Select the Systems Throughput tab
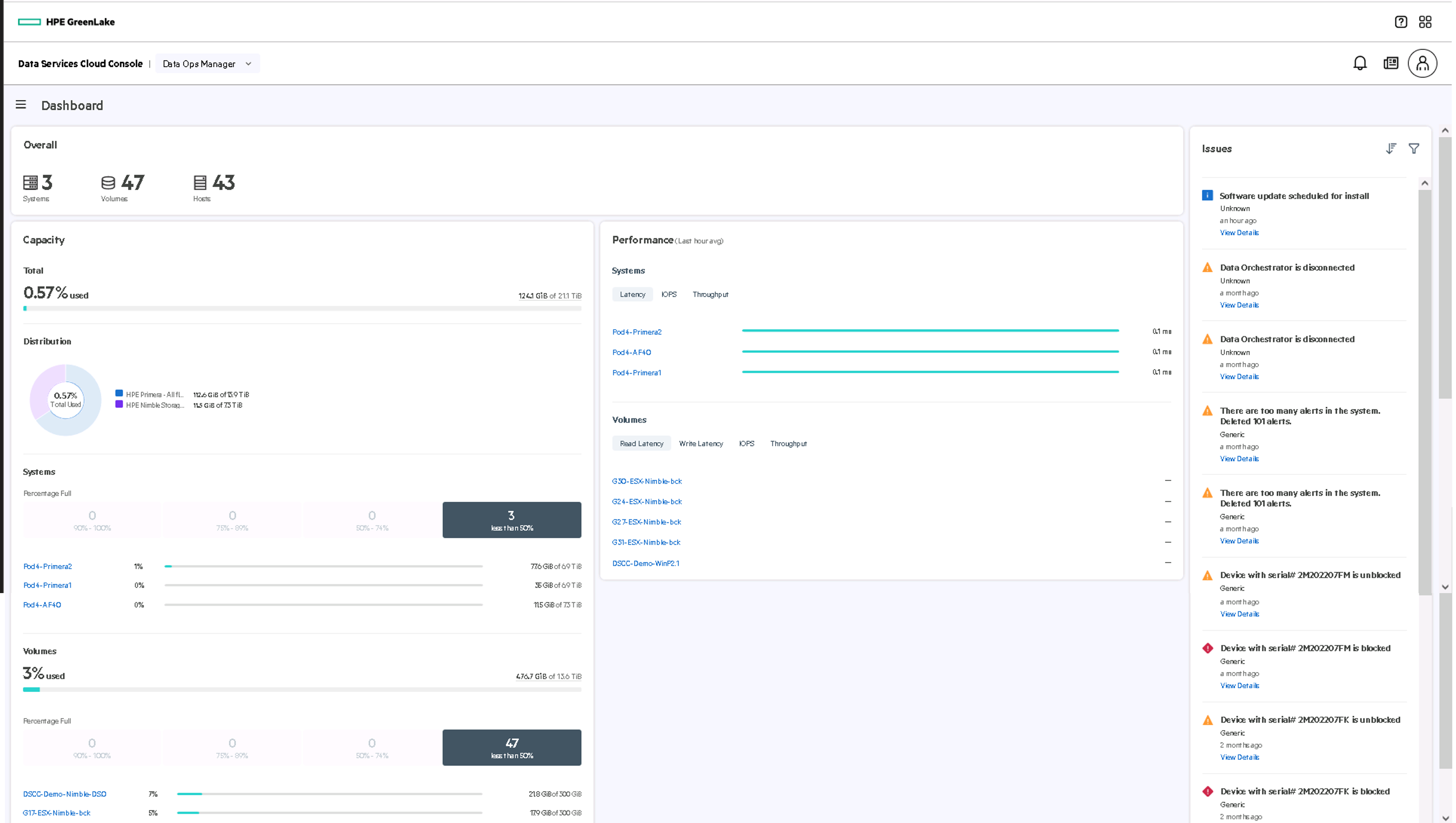The height and width of the screenshot is (823, 1456). (710, 295)
